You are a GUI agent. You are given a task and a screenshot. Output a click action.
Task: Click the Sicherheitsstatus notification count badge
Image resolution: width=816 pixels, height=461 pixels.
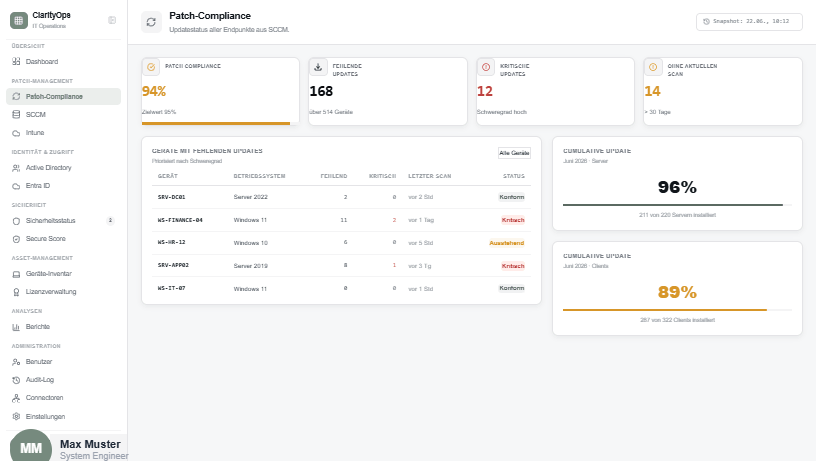coord(110,221)
